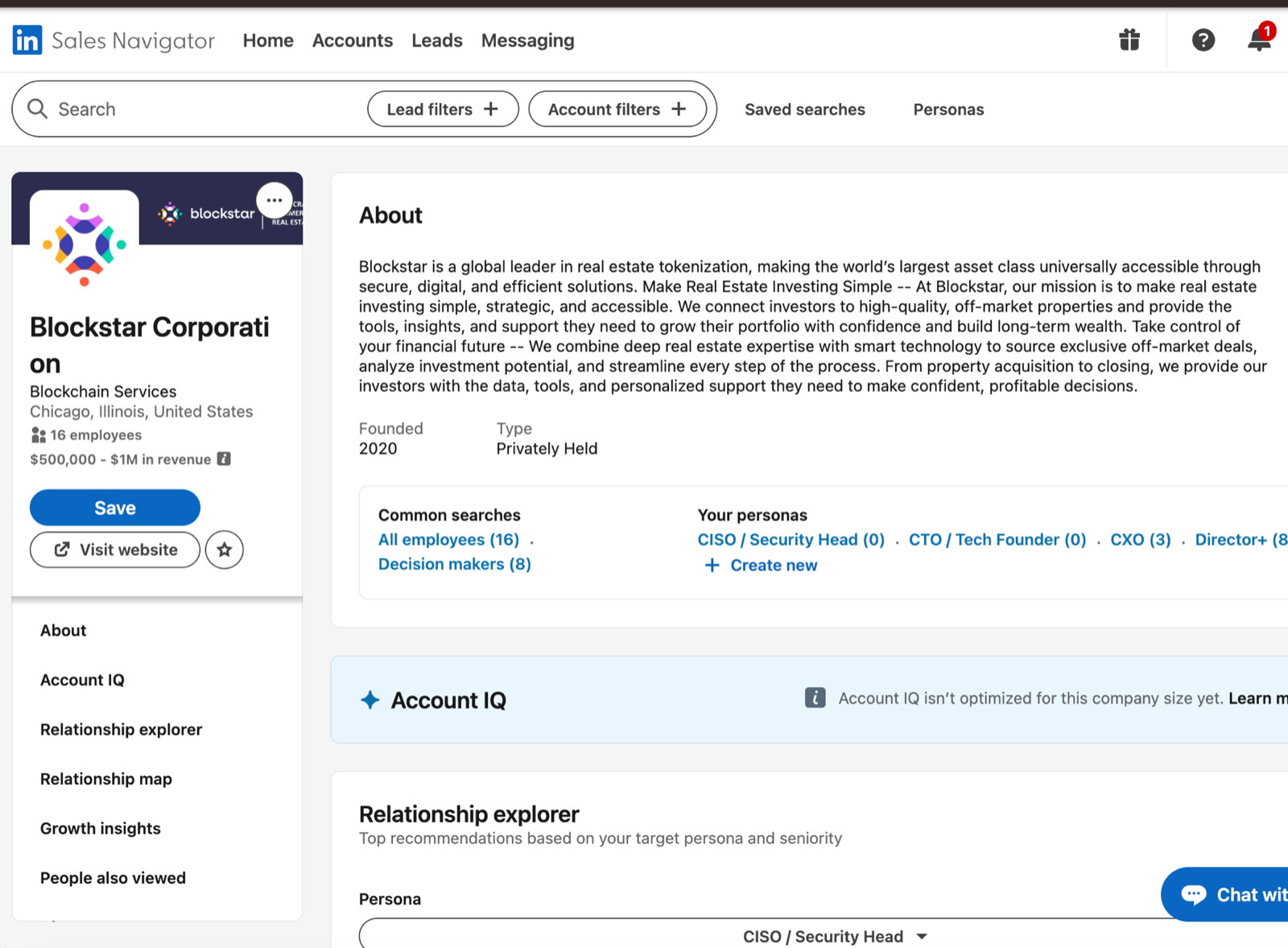The width and height of the screenshot is (1288, 948).
Task: Open Saved searches
Action: click(805, 109)
